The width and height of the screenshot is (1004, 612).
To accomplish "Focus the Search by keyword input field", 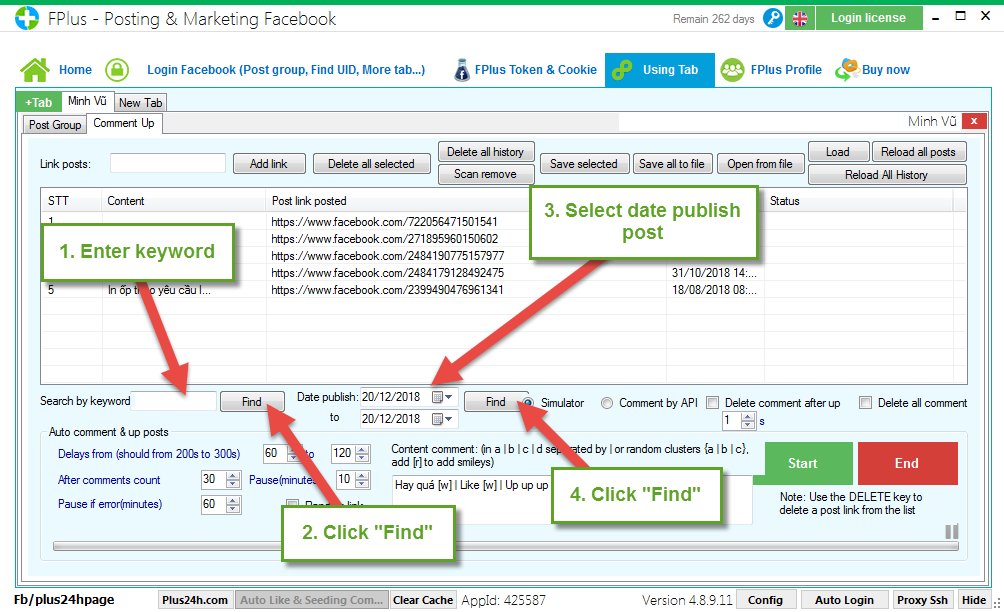I will (x=174, y=401).
